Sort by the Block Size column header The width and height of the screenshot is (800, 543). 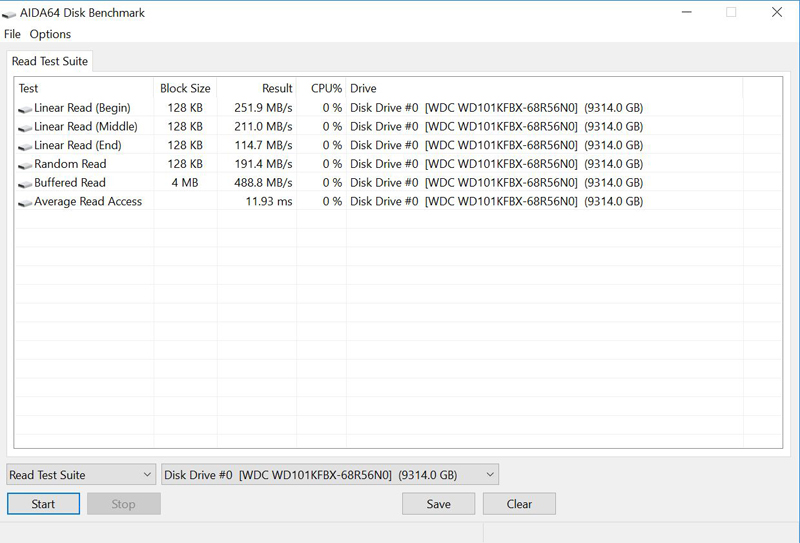(185, 88)
